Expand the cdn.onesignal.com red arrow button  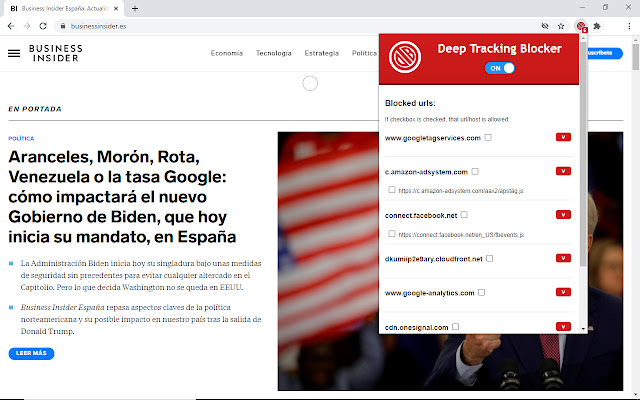point(563,327)
